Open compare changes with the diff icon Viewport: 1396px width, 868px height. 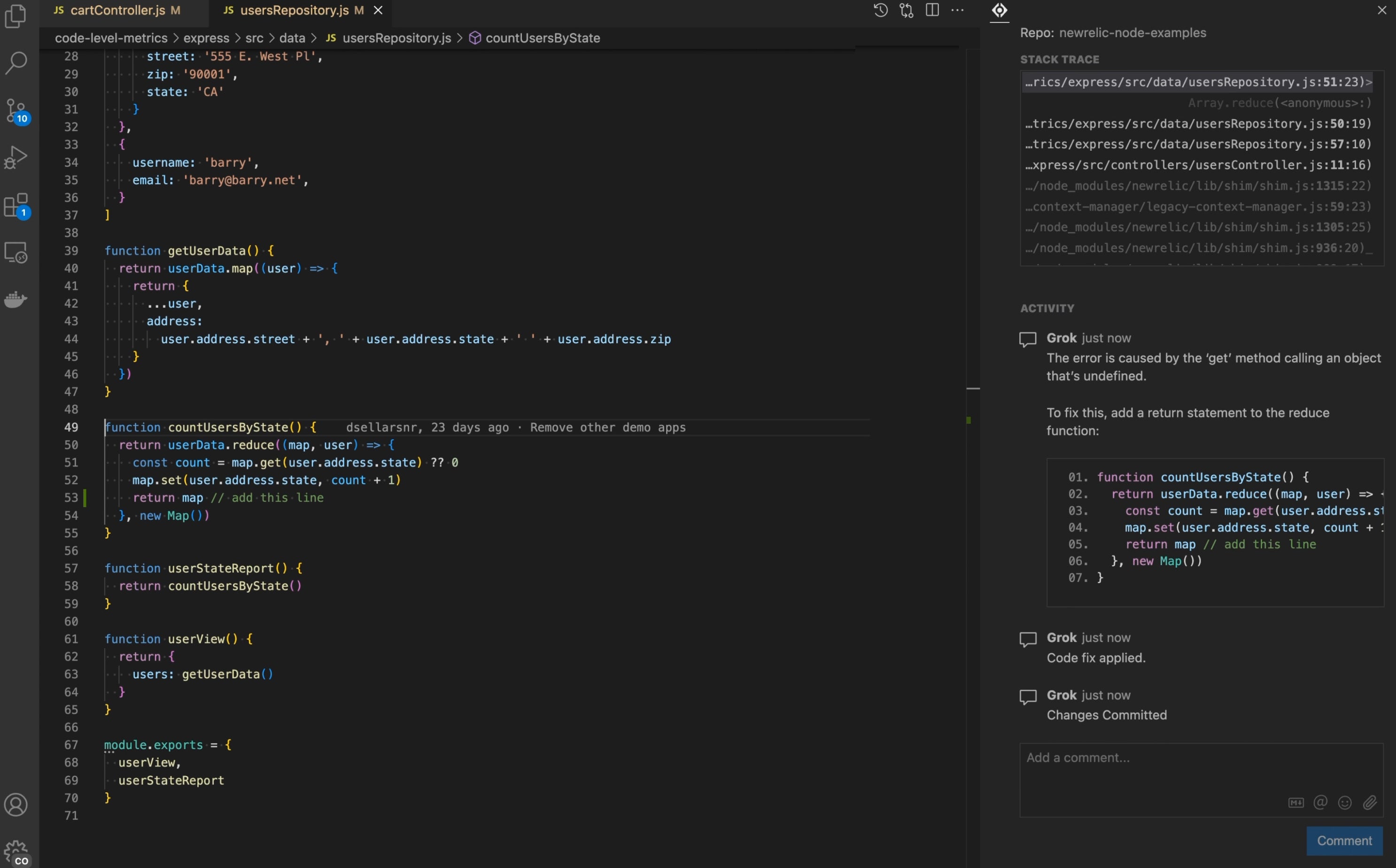coord(907,10)
